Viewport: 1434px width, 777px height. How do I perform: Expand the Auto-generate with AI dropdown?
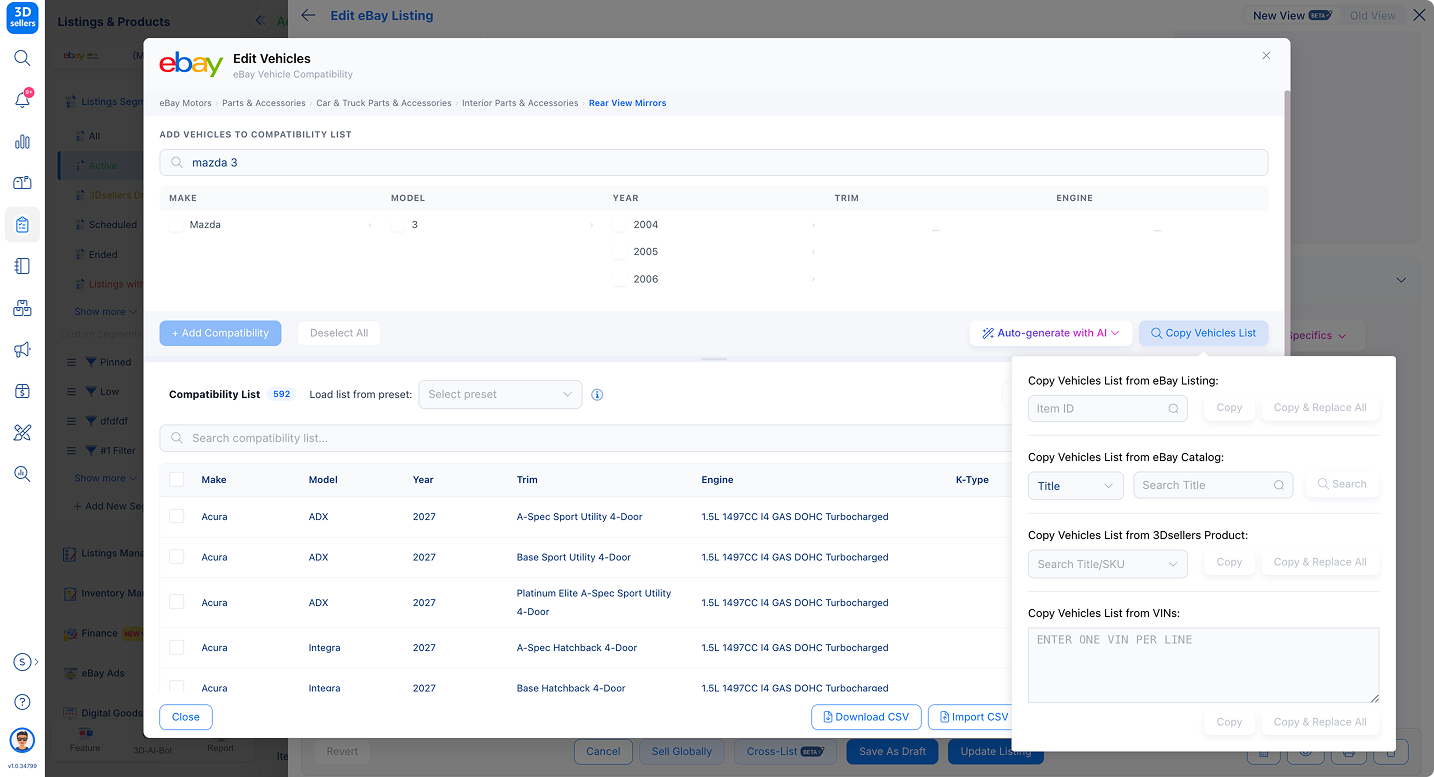coord(1050,333)
